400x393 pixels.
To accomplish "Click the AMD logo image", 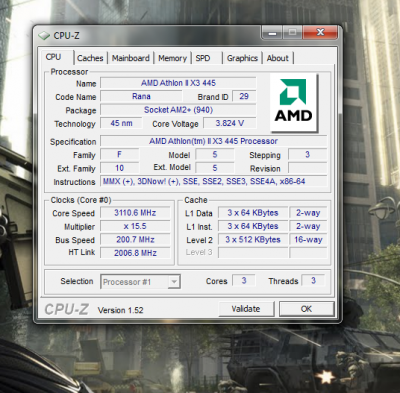I will [294, 103].
